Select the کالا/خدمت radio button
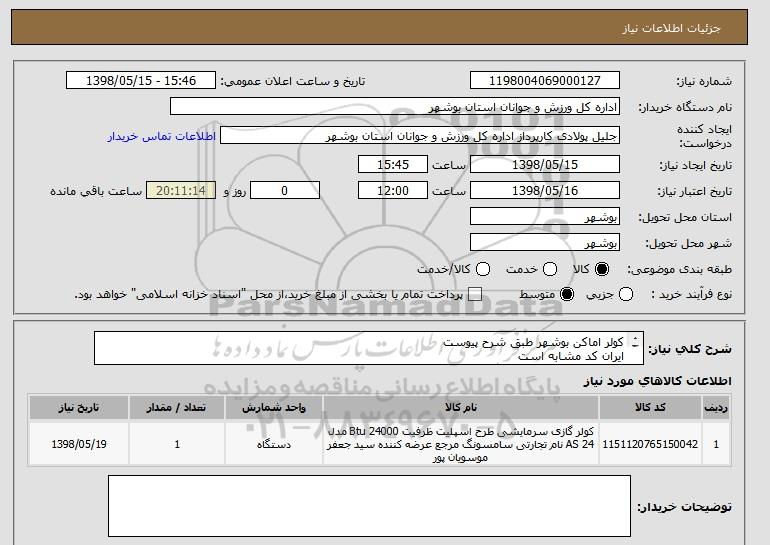Screen dimensions: 770x545 (x=483, y=269)
